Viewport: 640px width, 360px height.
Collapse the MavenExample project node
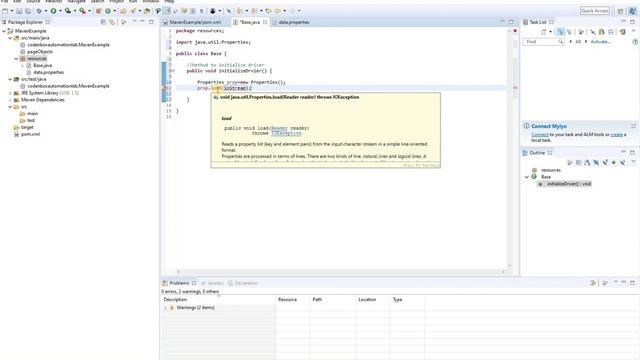[x=4, y=31]
